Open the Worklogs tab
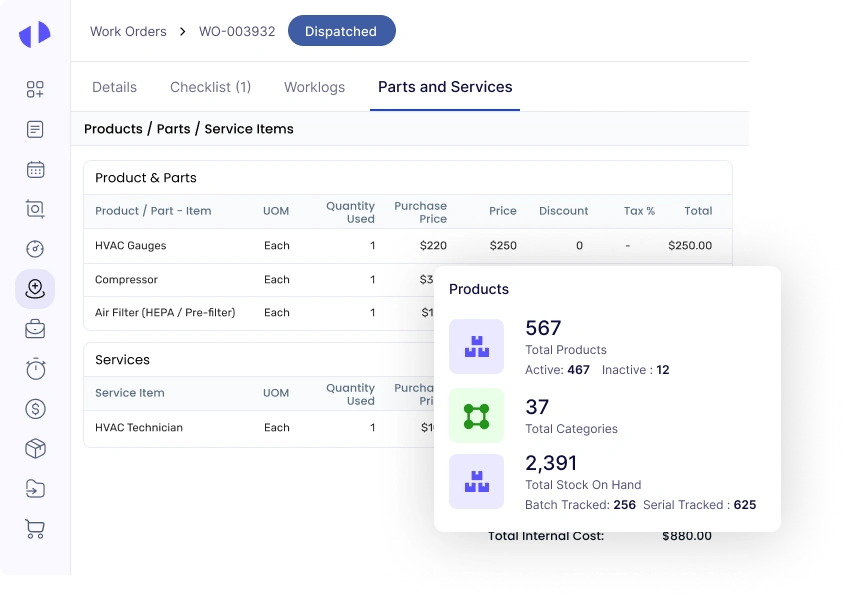The height and width of the screenshot is (600, 845). tap(314, 87)
